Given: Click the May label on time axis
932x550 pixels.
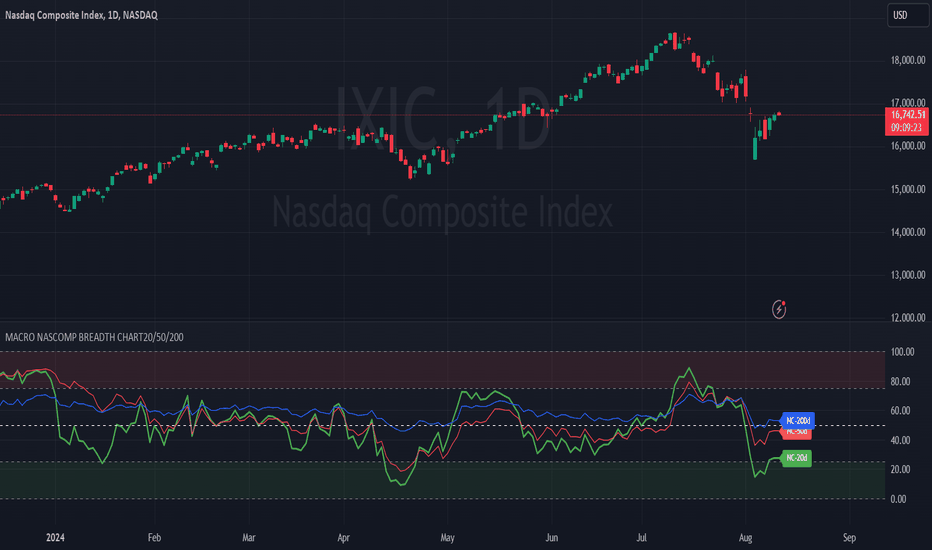Looking at the screenshot, I should click(x=448, y=538).
